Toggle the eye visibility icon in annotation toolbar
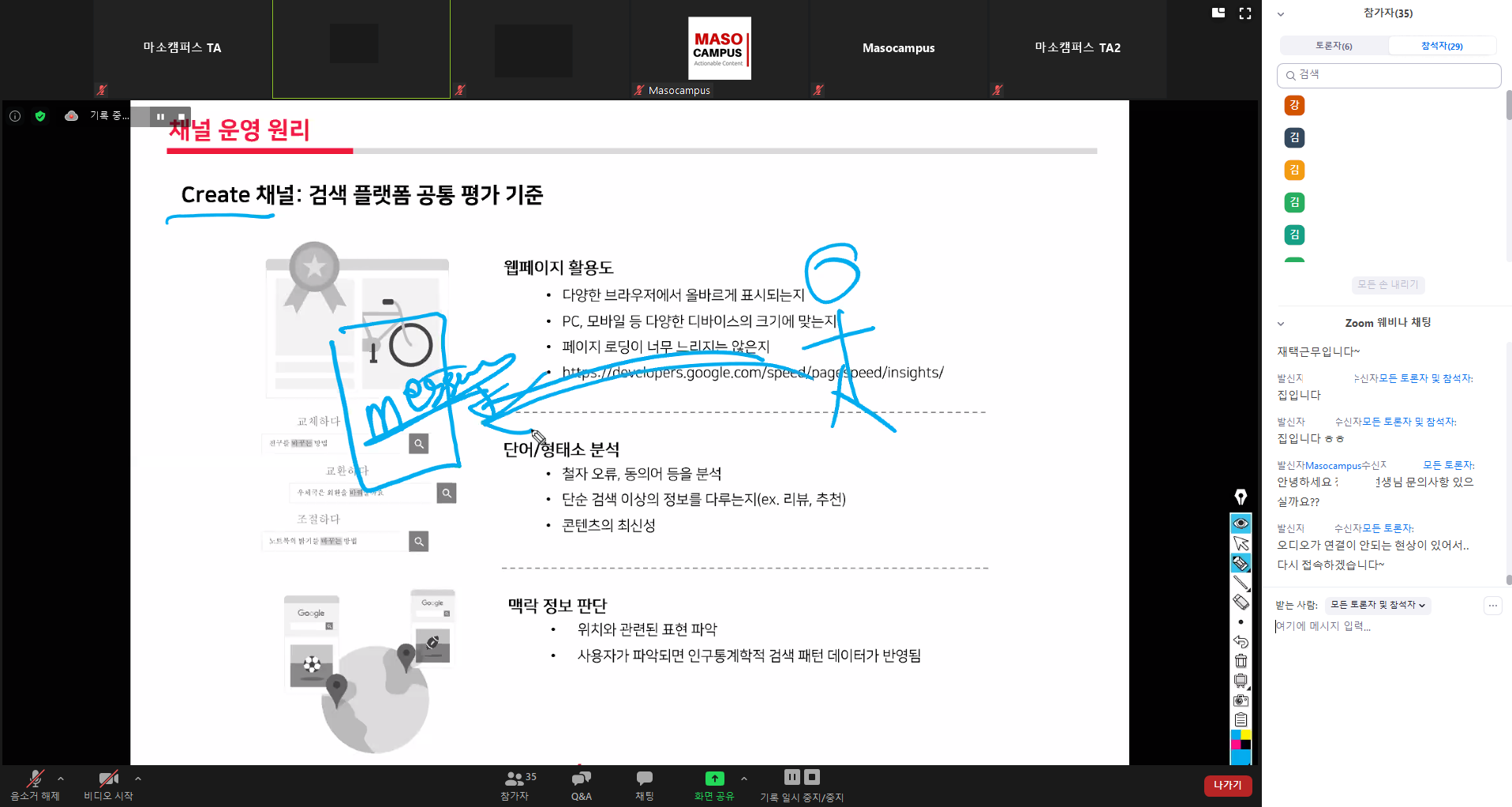The height and width of the screenshot is (807, 1512). coord(1241,524)
